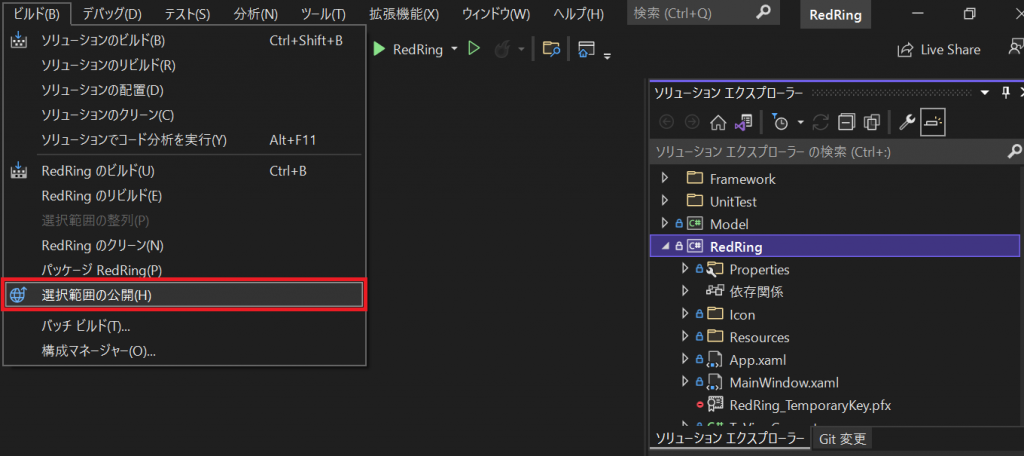Click the window-with-home toolbar icon
This screenshot has width=1024, height=456.
[586, 50]
